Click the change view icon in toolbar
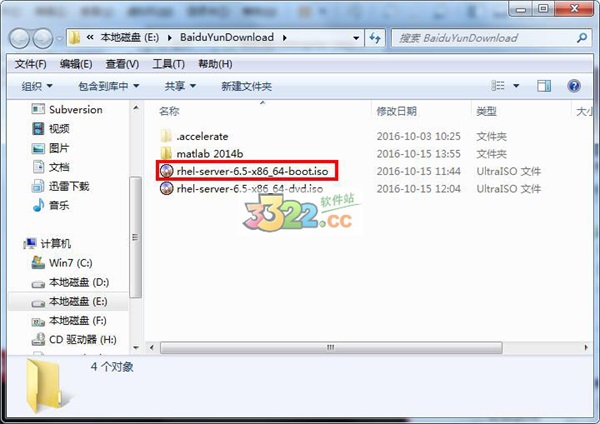 click(498, 86)
